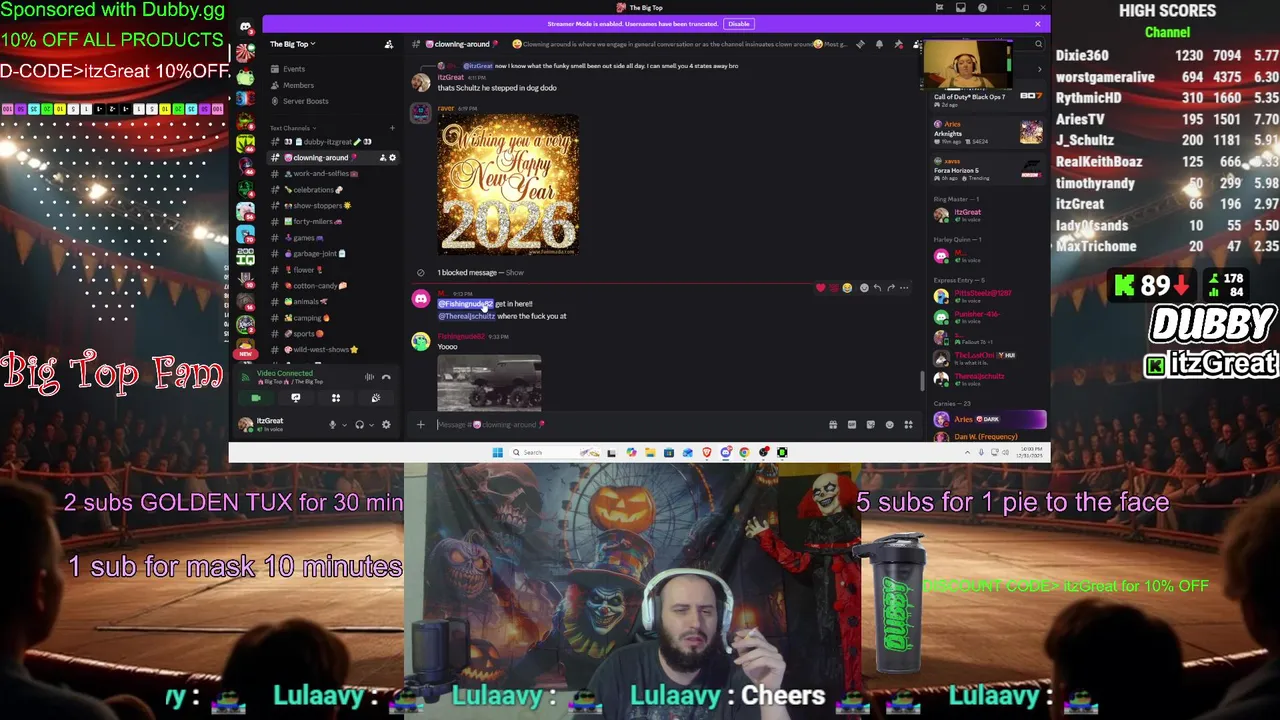Click the Windows Start button

(497, 453)
